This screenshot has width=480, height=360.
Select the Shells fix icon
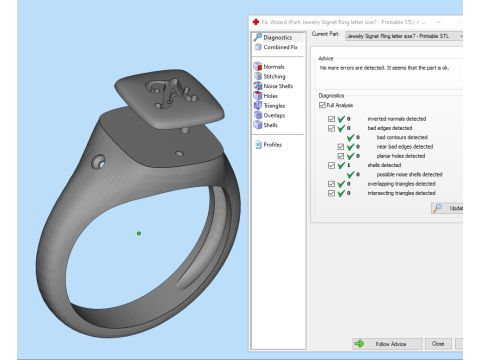[258, 125]
